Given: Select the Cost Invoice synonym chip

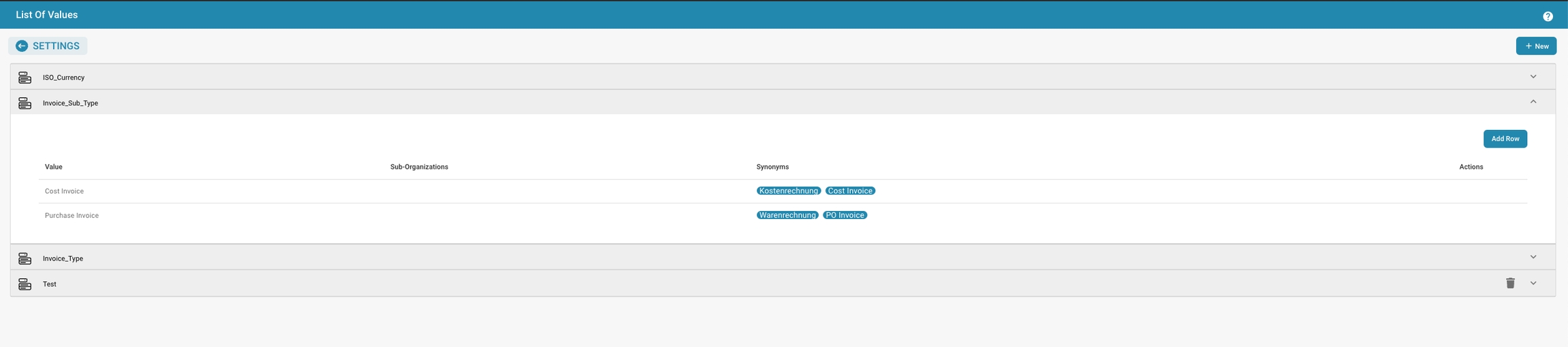Looking at the screenshot, I should 850,191.
